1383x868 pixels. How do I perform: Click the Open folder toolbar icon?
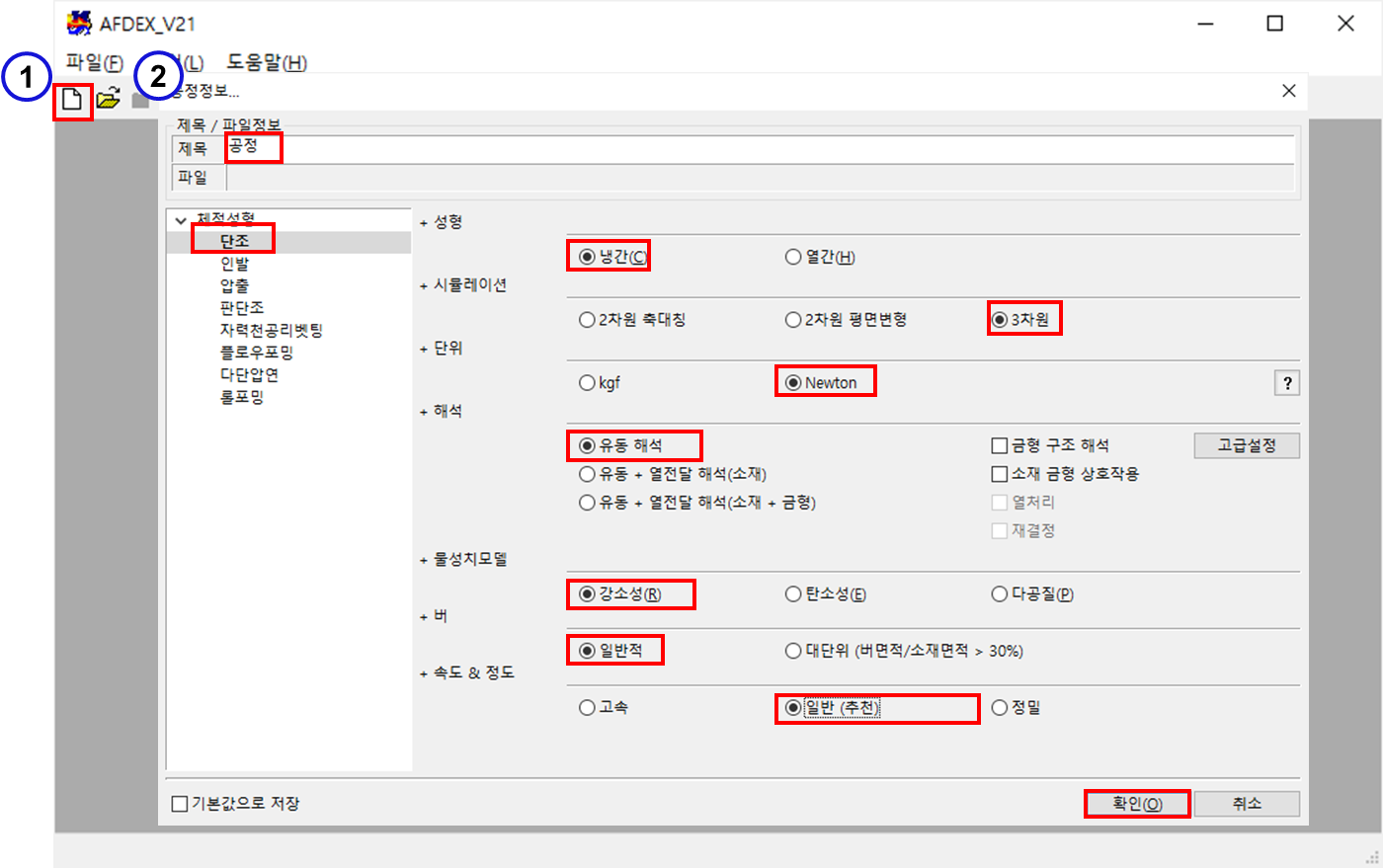coord(108,99)
